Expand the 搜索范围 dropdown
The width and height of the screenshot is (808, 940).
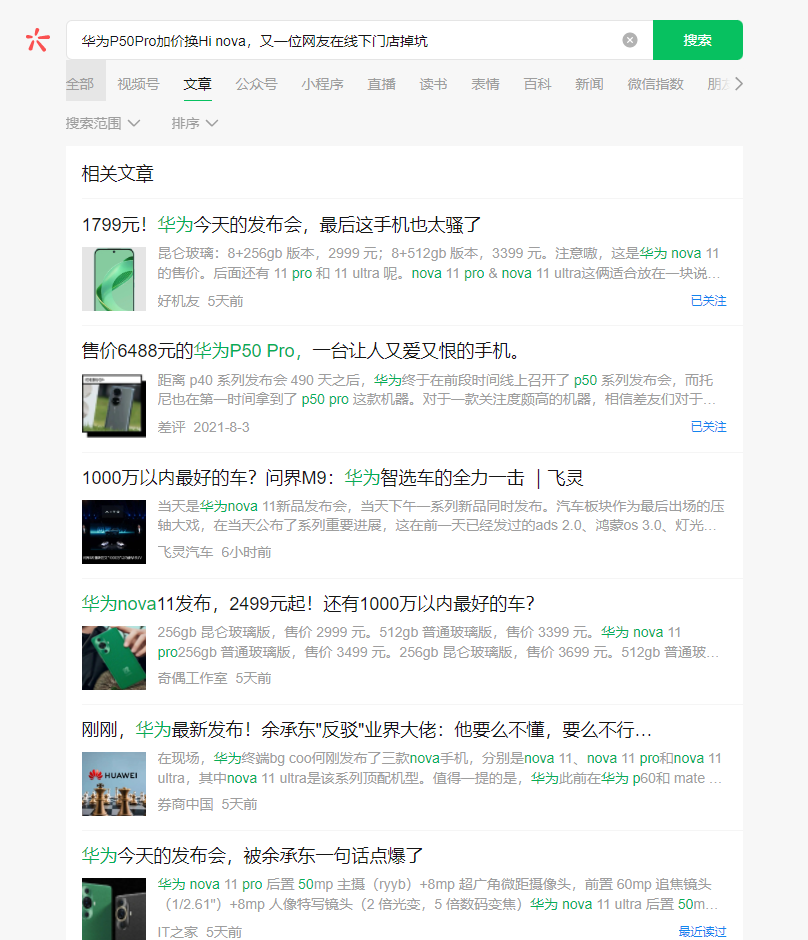click(103, 123)
